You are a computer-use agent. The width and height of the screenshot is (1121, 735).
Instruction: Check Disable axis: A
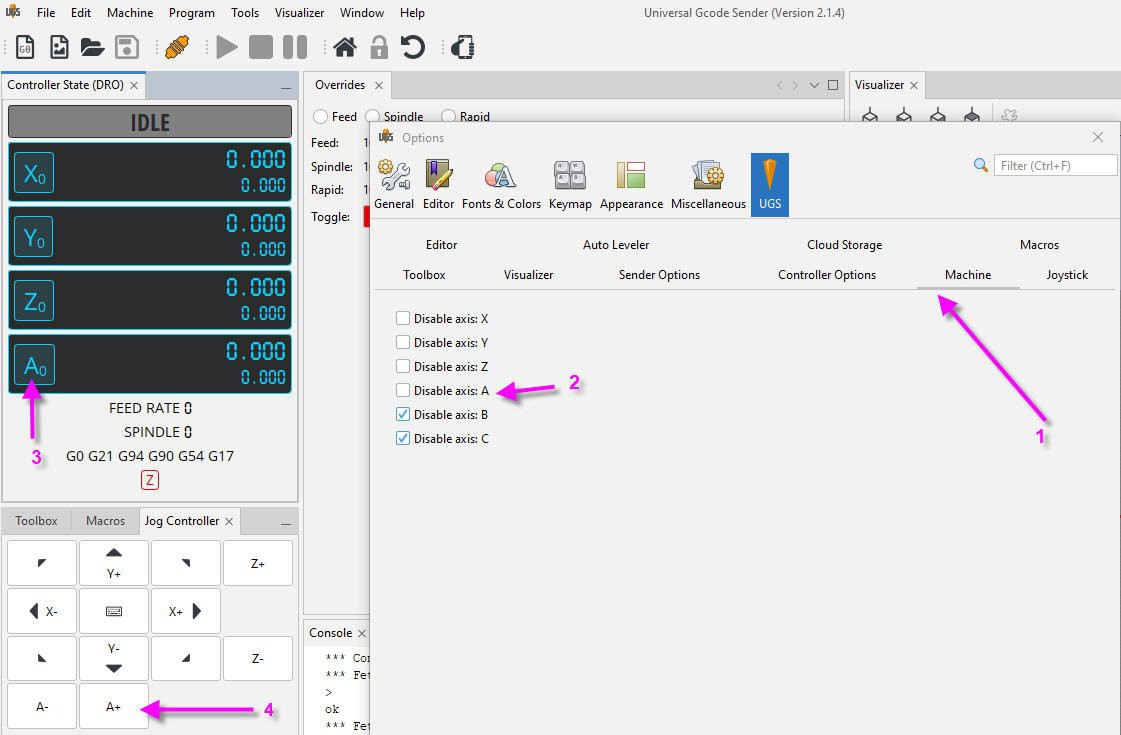click(x=403, y=390)
